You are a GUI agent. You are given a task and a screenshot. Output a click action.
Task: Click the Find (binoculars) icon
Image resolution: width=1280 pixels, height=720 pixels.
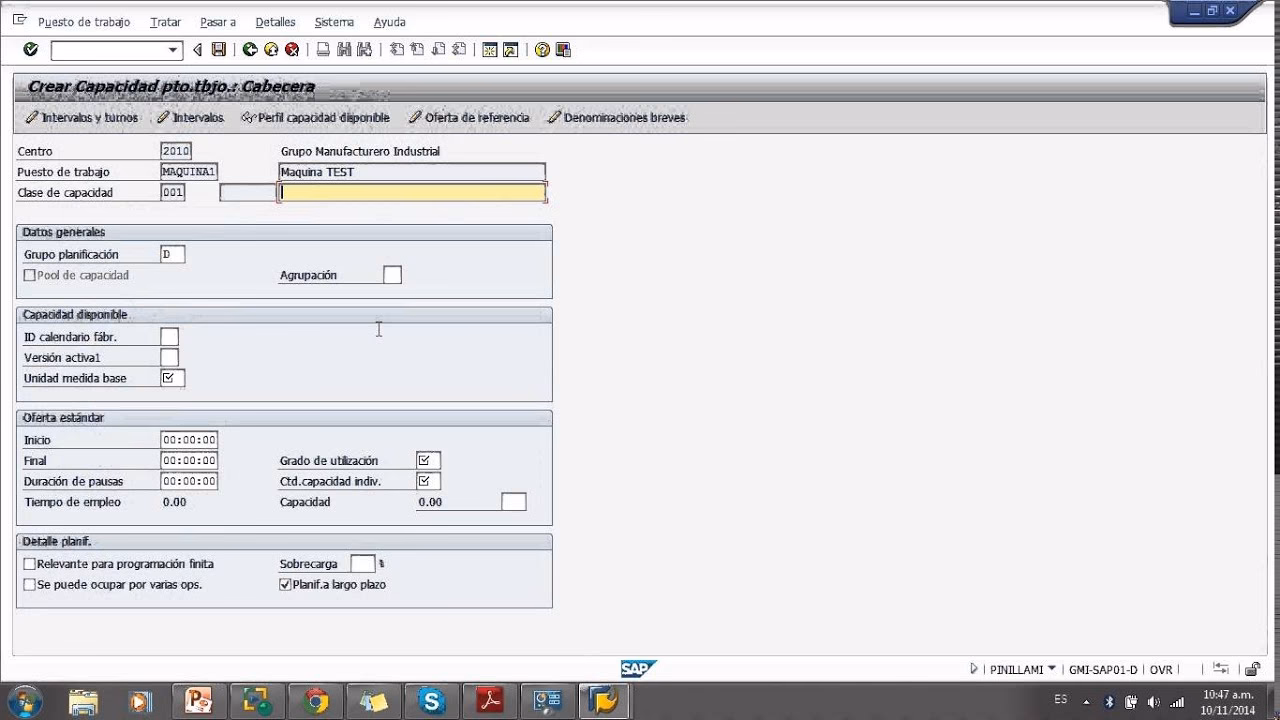coord(345,48)
